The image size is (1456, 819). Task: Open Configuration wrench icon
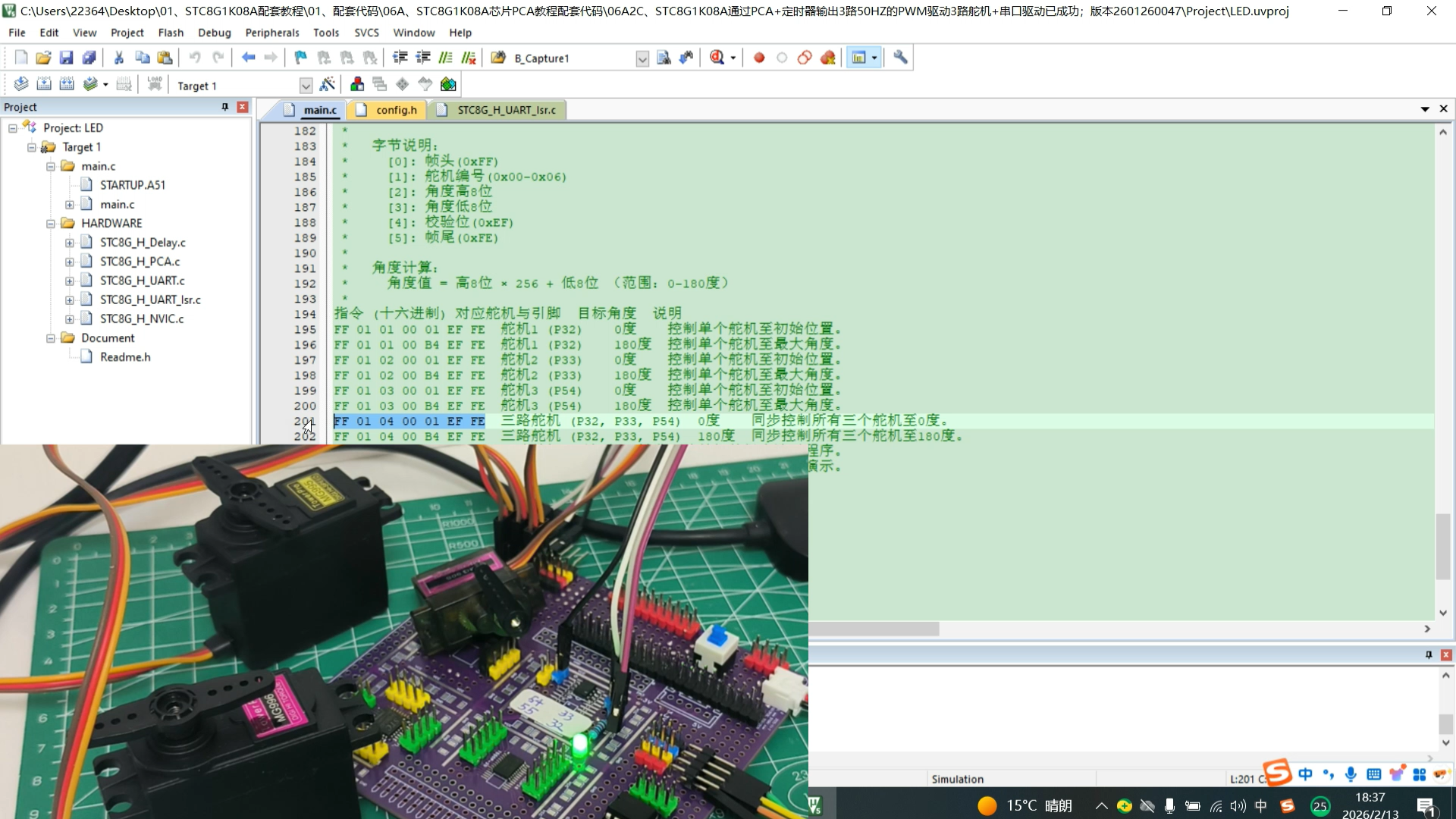point(900,58)
